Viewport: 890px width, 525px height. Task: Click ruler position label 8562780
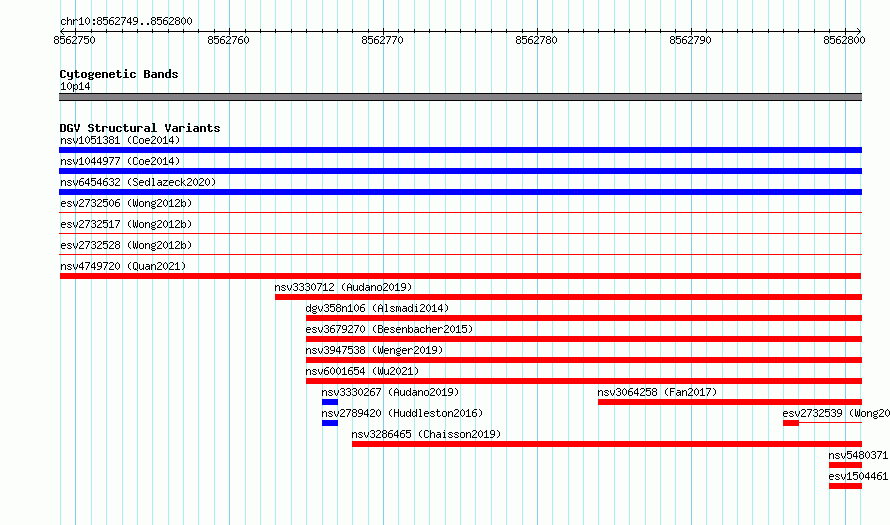coord(536,40)
